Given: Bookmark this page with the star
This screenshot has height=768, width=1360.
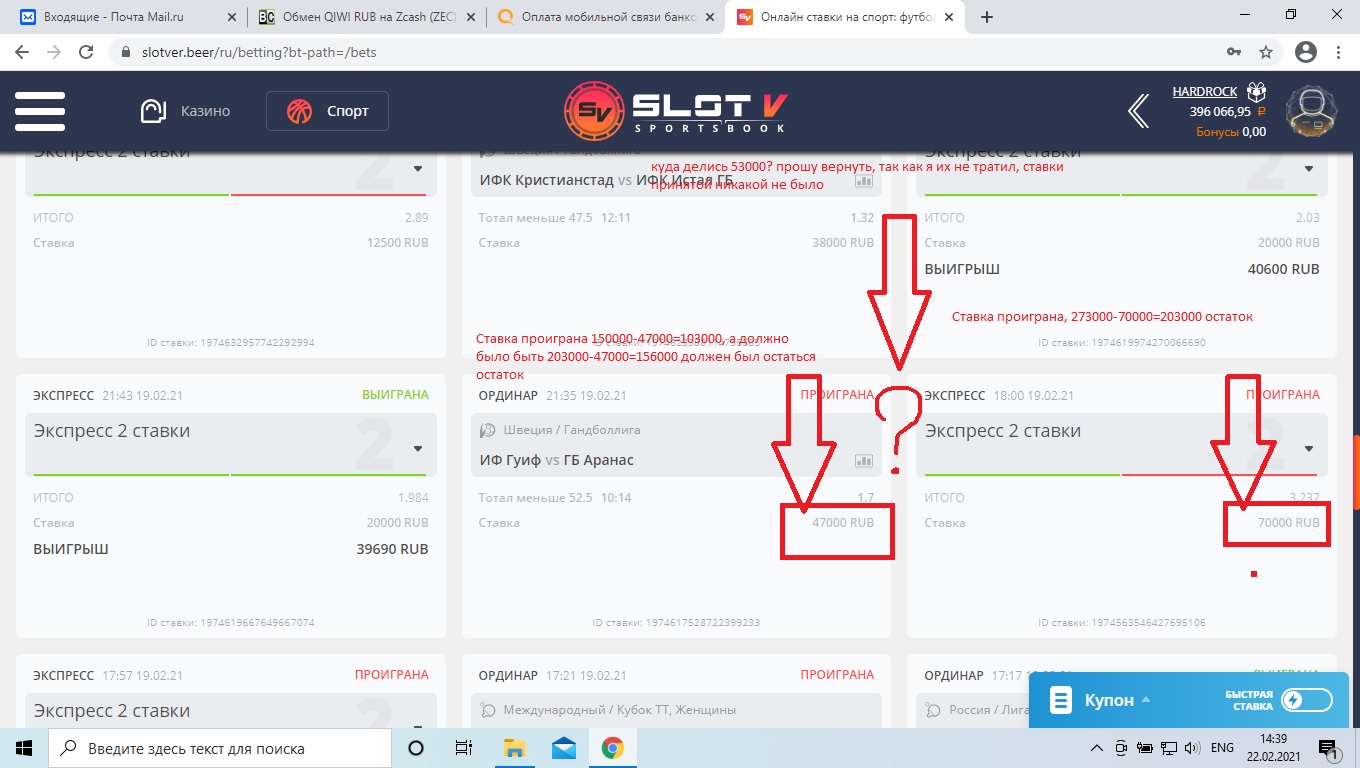Looking at the screenshot, I should [1265, 52].
